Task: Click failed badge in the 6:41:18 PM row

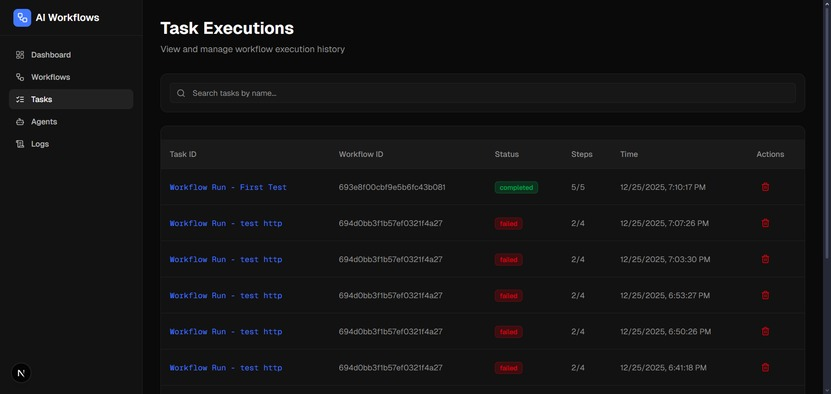Action: (508, 367)
